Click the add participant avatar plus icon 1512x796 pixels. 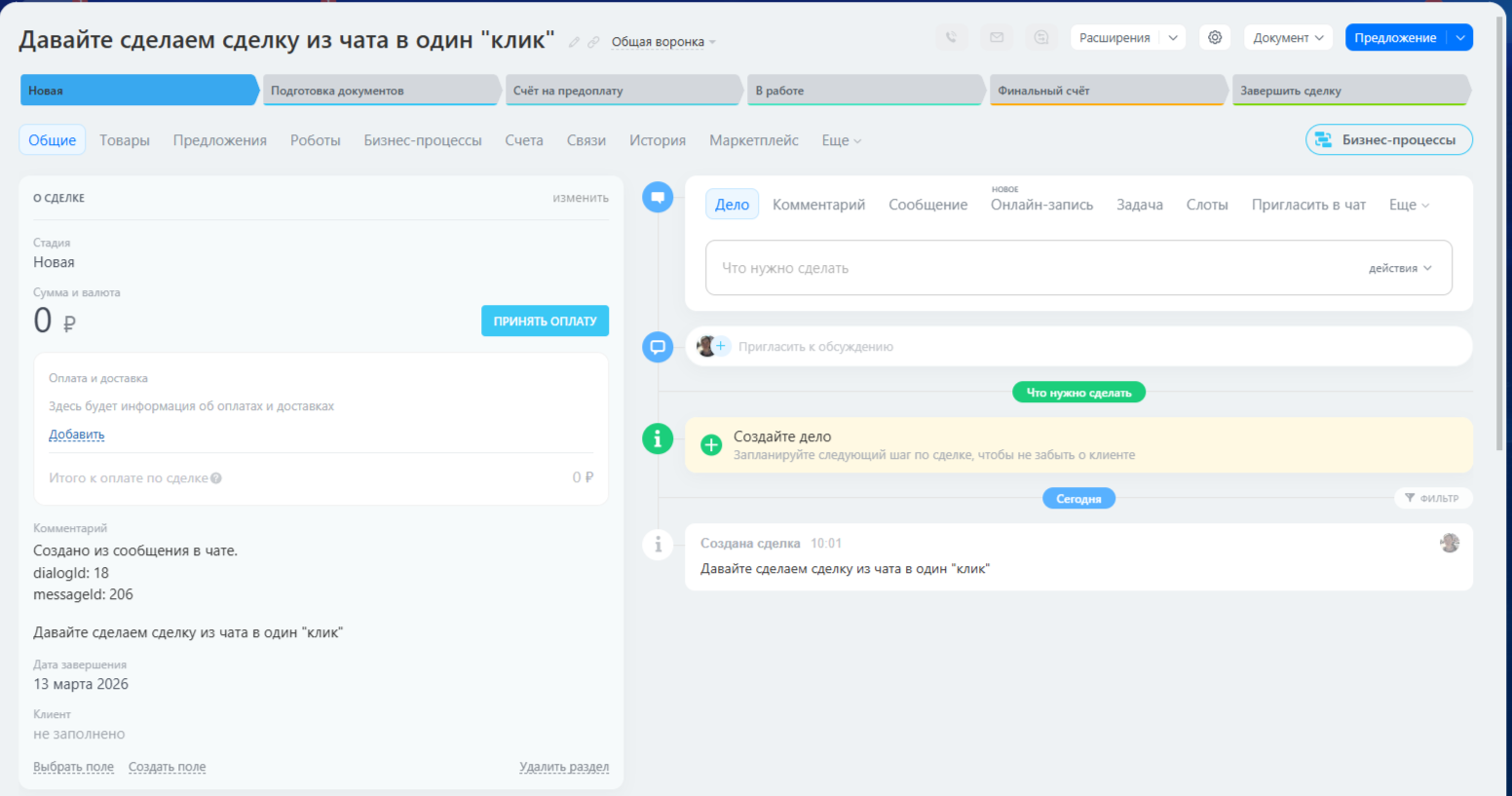(721, 346)
